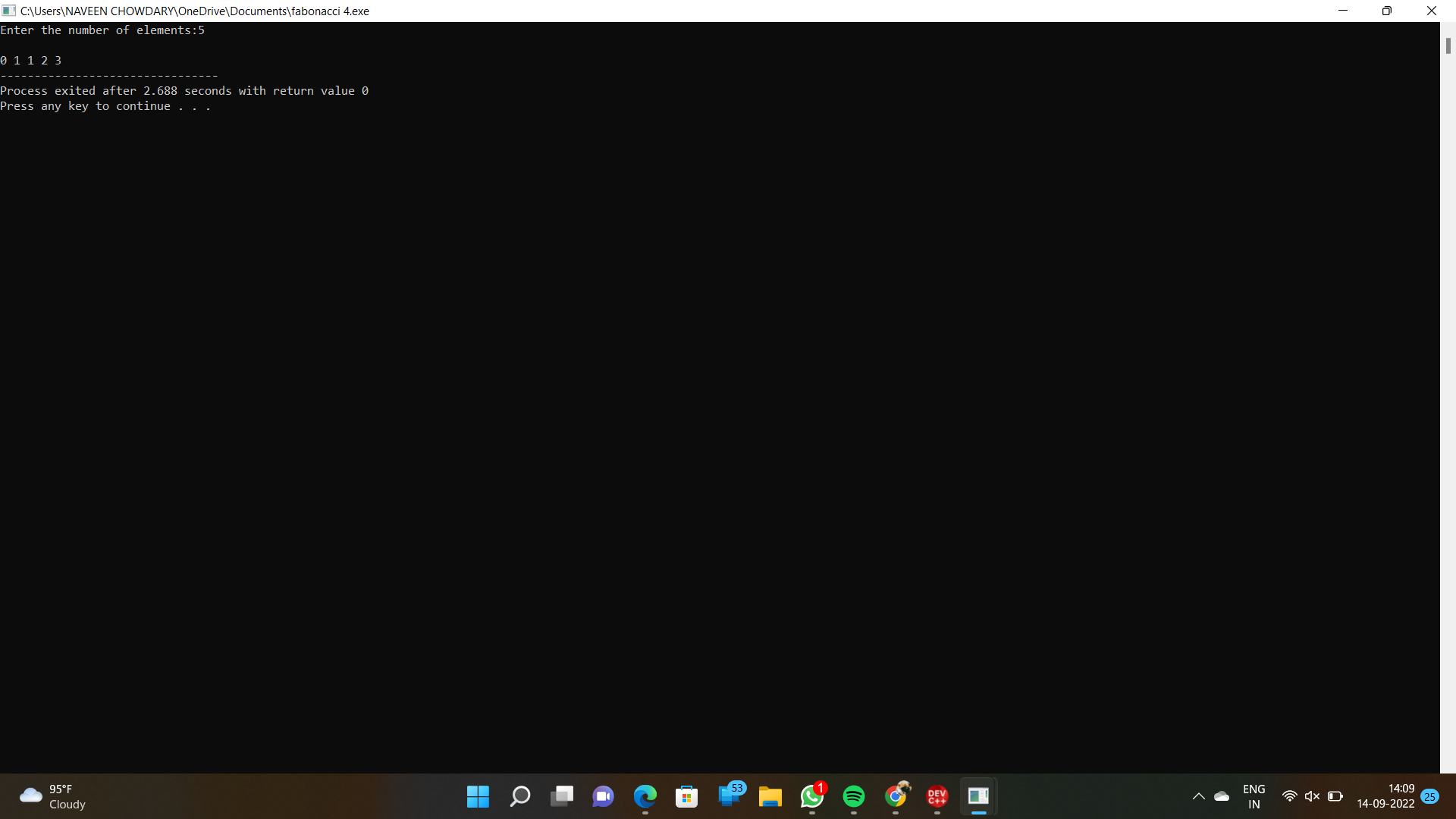Screen dimensions: 1456x819
Task: Open Windows Search
Action: pos(520,796)
